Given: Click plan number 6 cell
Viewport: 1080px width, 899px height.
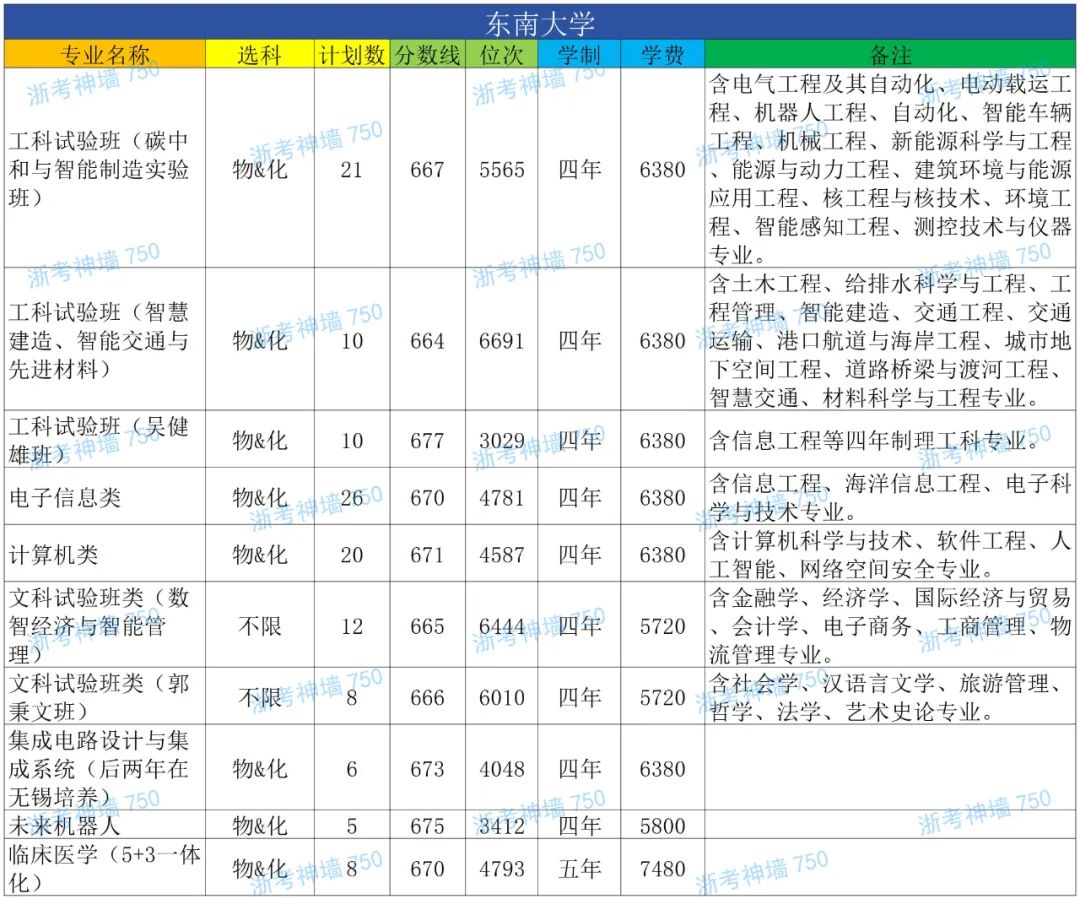Looking at the screenshot, I should [x=352, y=769].
